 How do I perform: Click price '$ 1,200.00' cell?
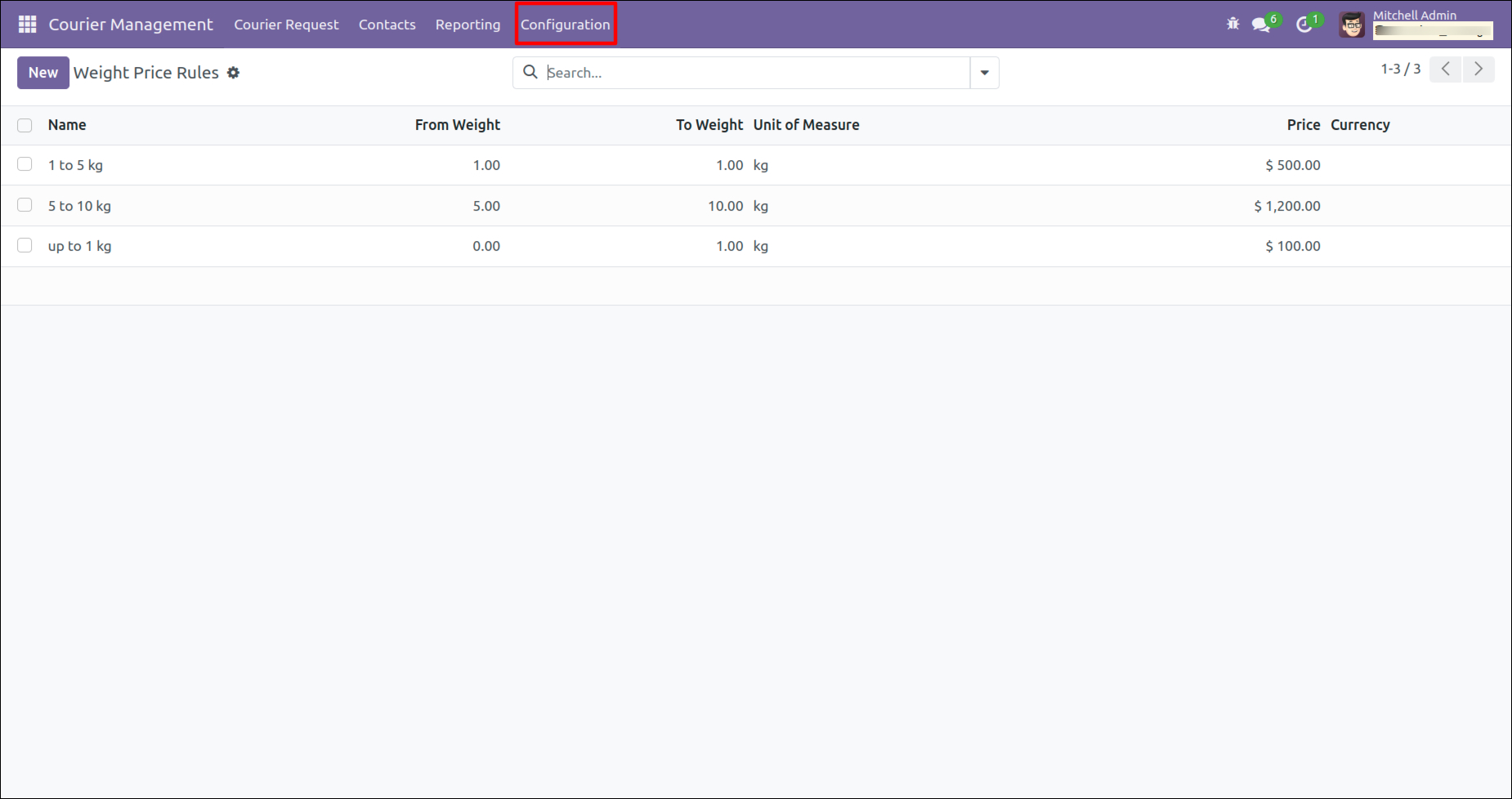[1287, 206]
